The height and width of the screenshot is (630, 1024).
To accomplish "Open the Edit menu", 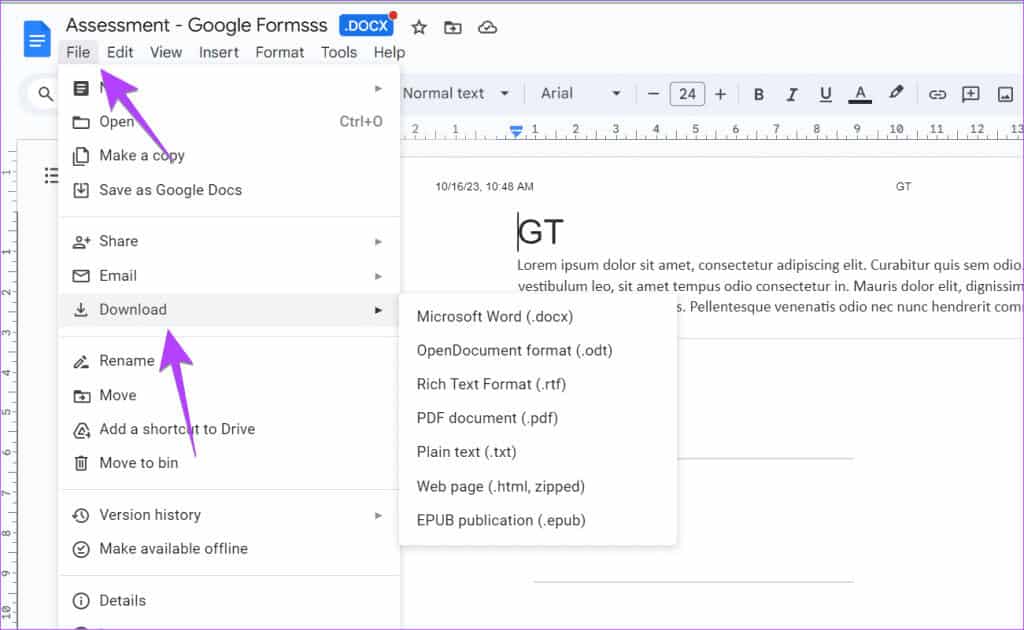I will [x=120, y=52].
